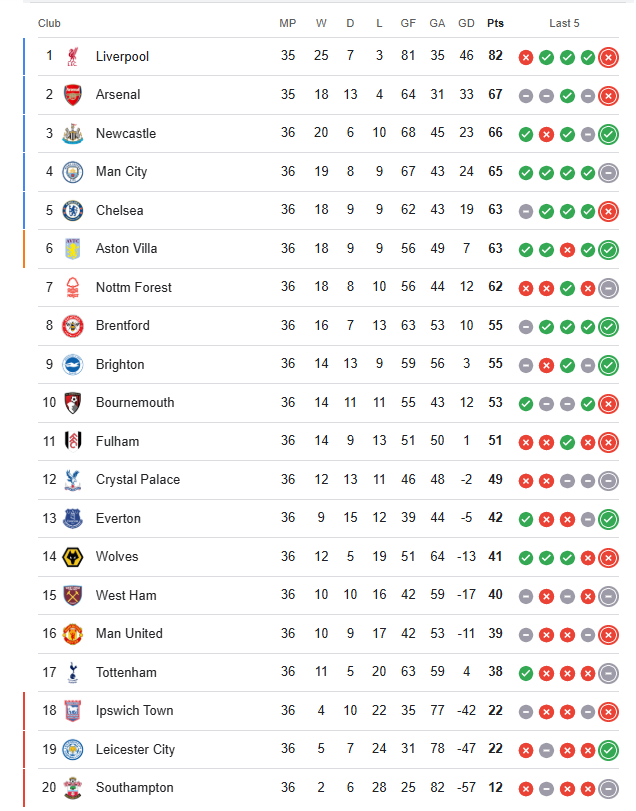Click the Pts column header
636x811 pixels.
[495, 23]
